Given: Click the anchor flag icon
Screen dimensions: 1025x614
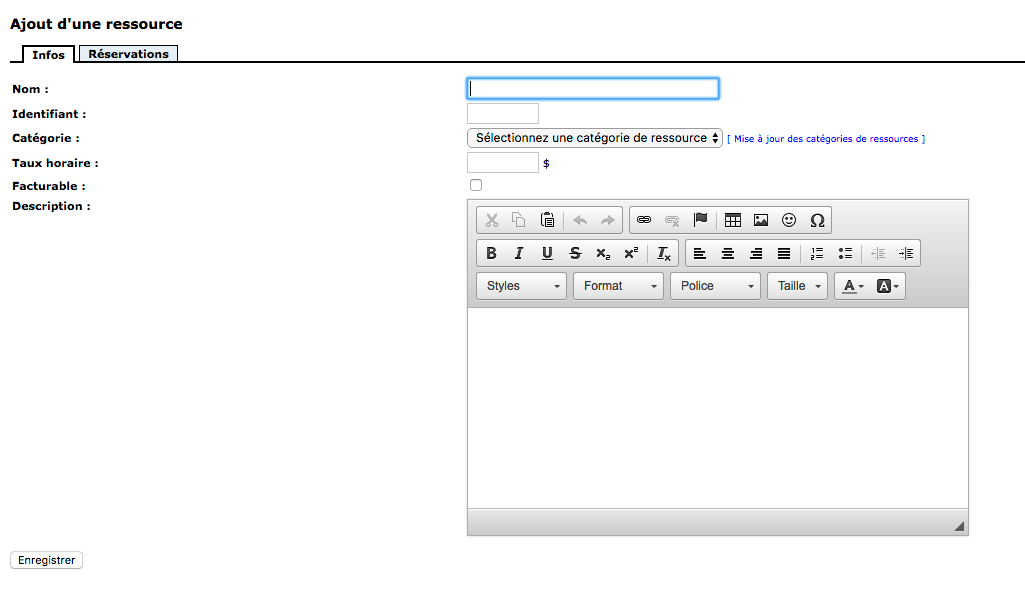Looking at the screenshot, I should click(x=700, y=220).
